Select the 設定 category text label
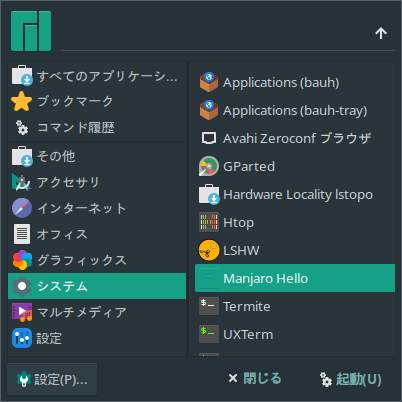Screen dimensions: 402x402 point(49,338)
